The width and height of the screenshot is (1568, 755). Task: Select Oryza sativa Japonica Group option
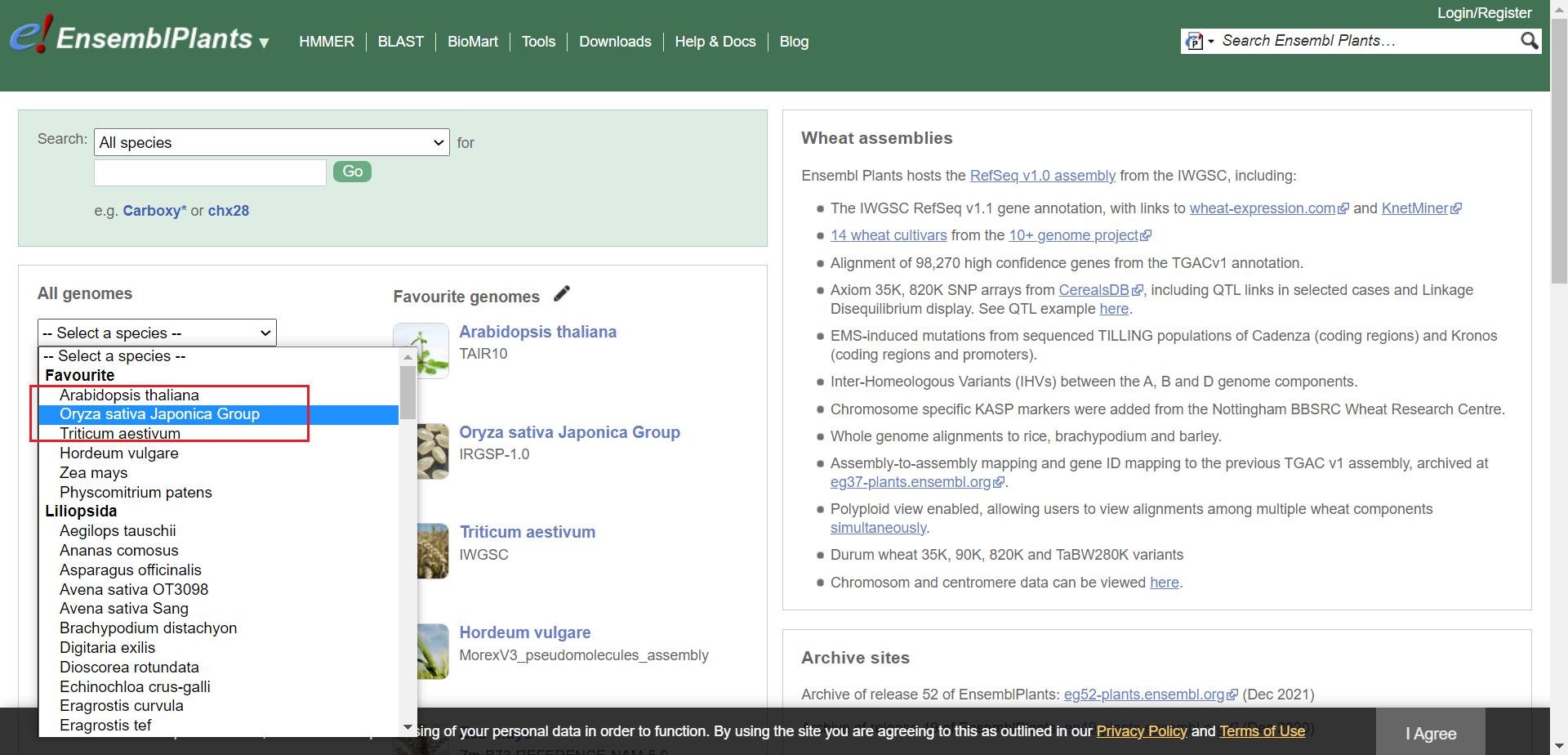coord(218,414)
